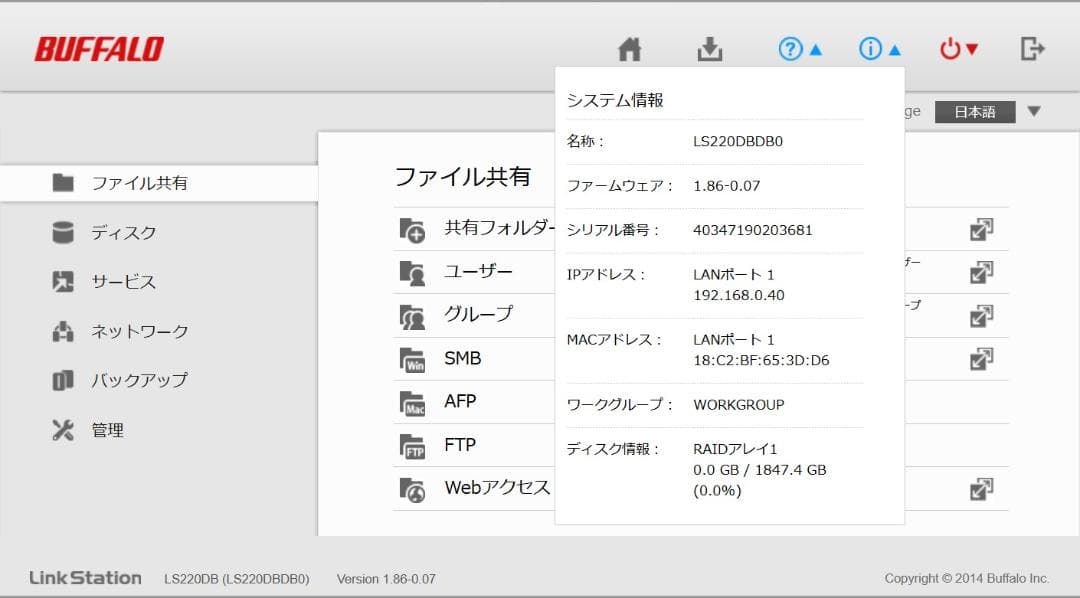This screenshot has width=1080, height=598.
Task: Open 共有フォルダー settings
Action: [x=499, y=228]
